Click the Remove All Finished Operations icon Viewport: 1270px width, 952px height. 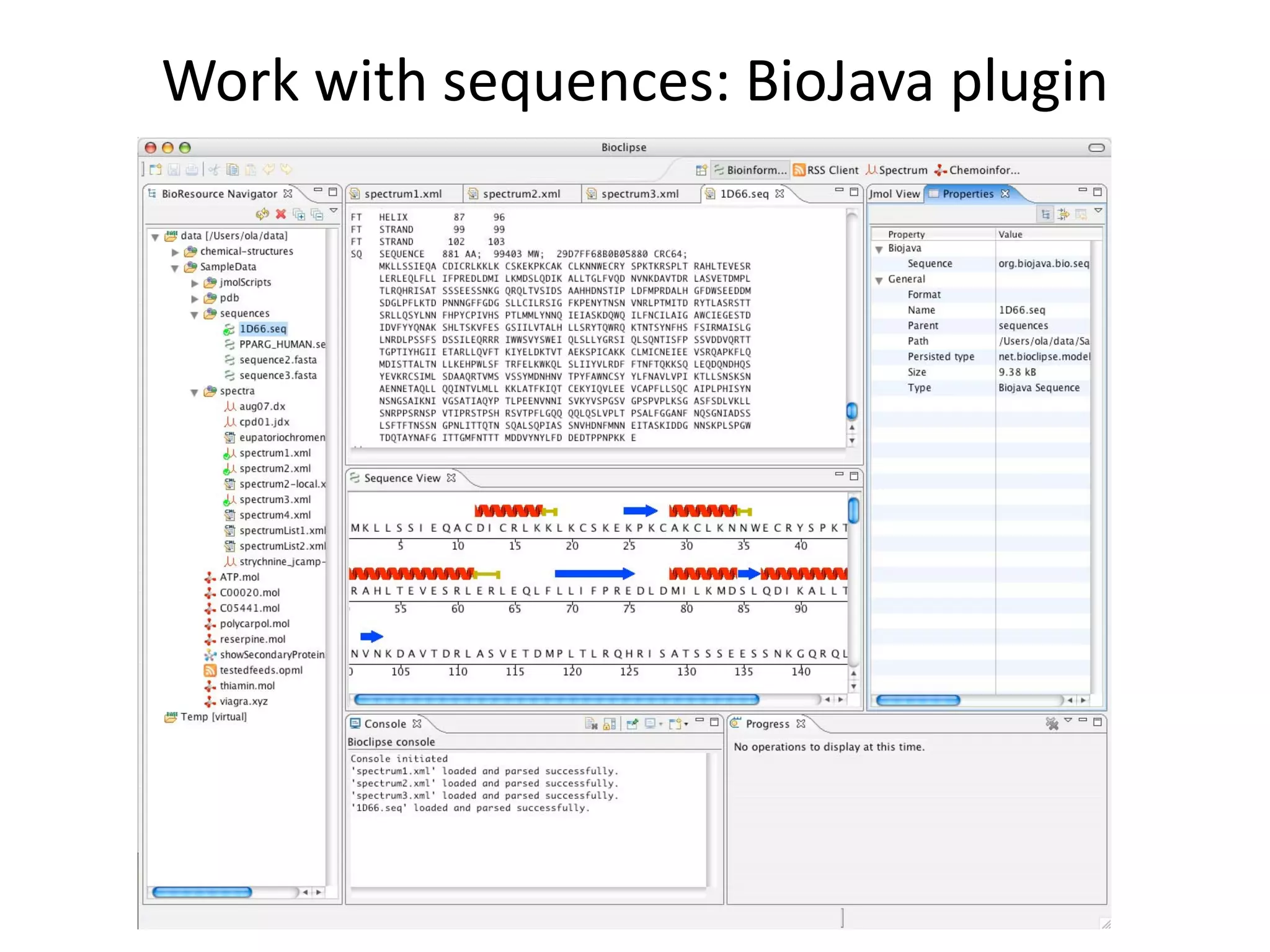click(x=1052, y=723)
